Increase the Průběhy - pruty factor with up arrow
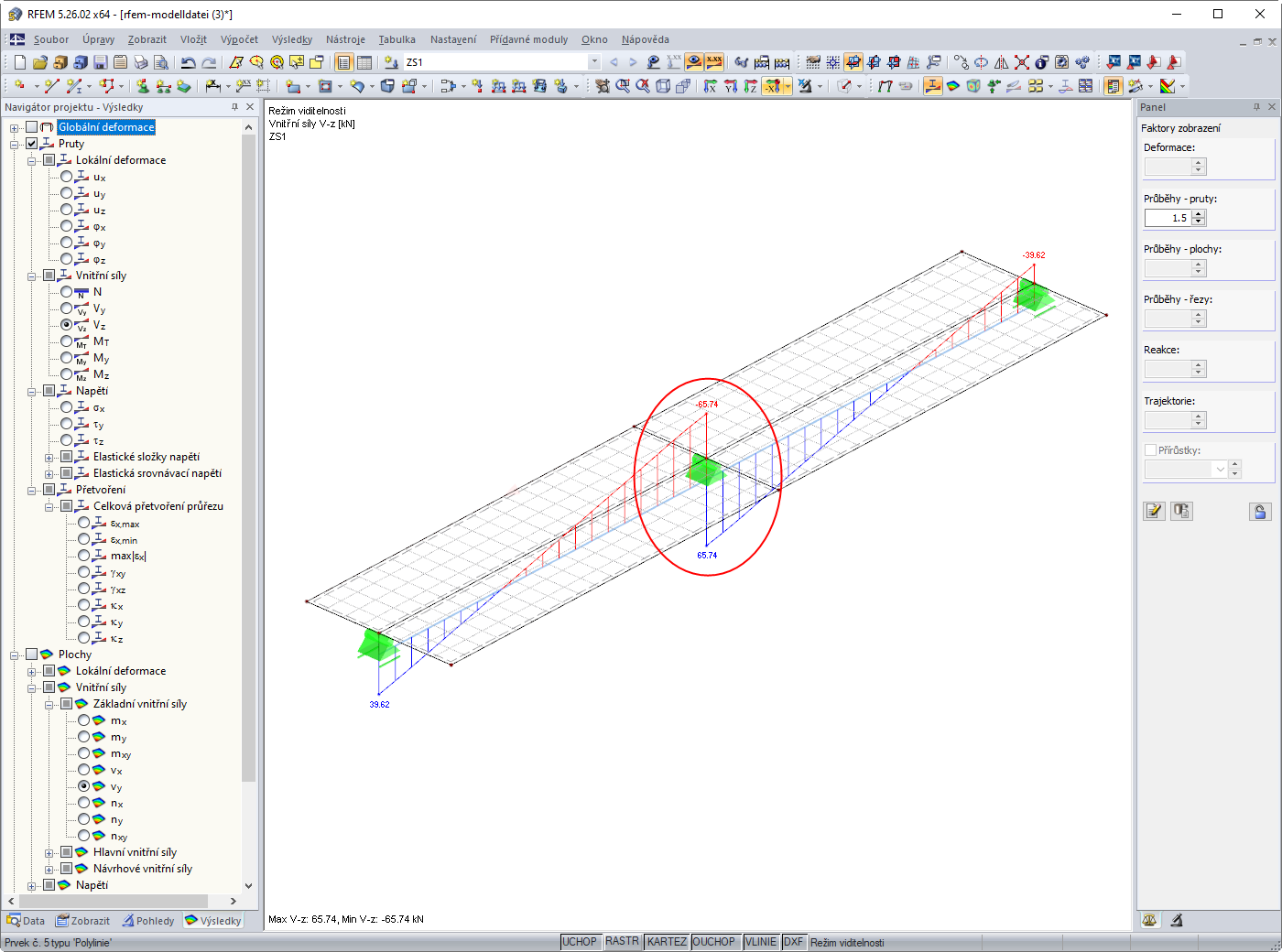The width and height of the screenshot is (1282, 952). point(1199,214)
